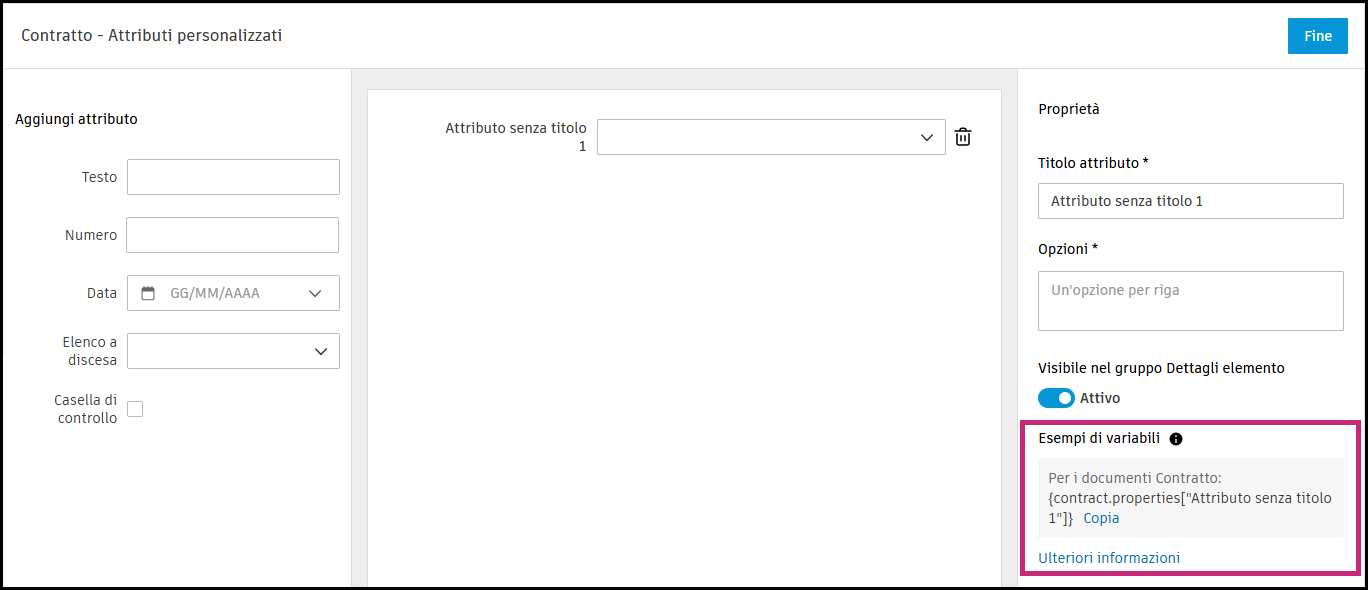Click the trash icon to delete the attribute

click(963, 138)
